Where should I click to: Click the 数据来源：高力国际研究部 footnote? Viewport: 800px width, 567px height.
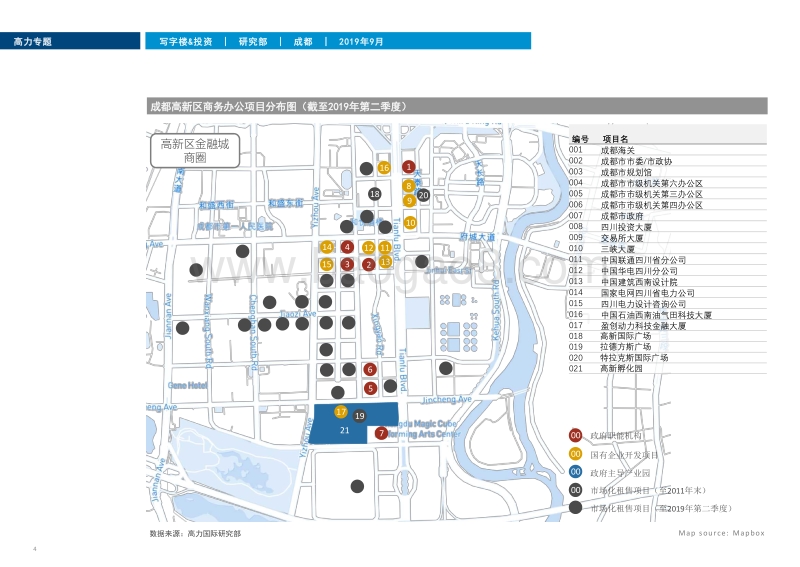tap(195, 533)
